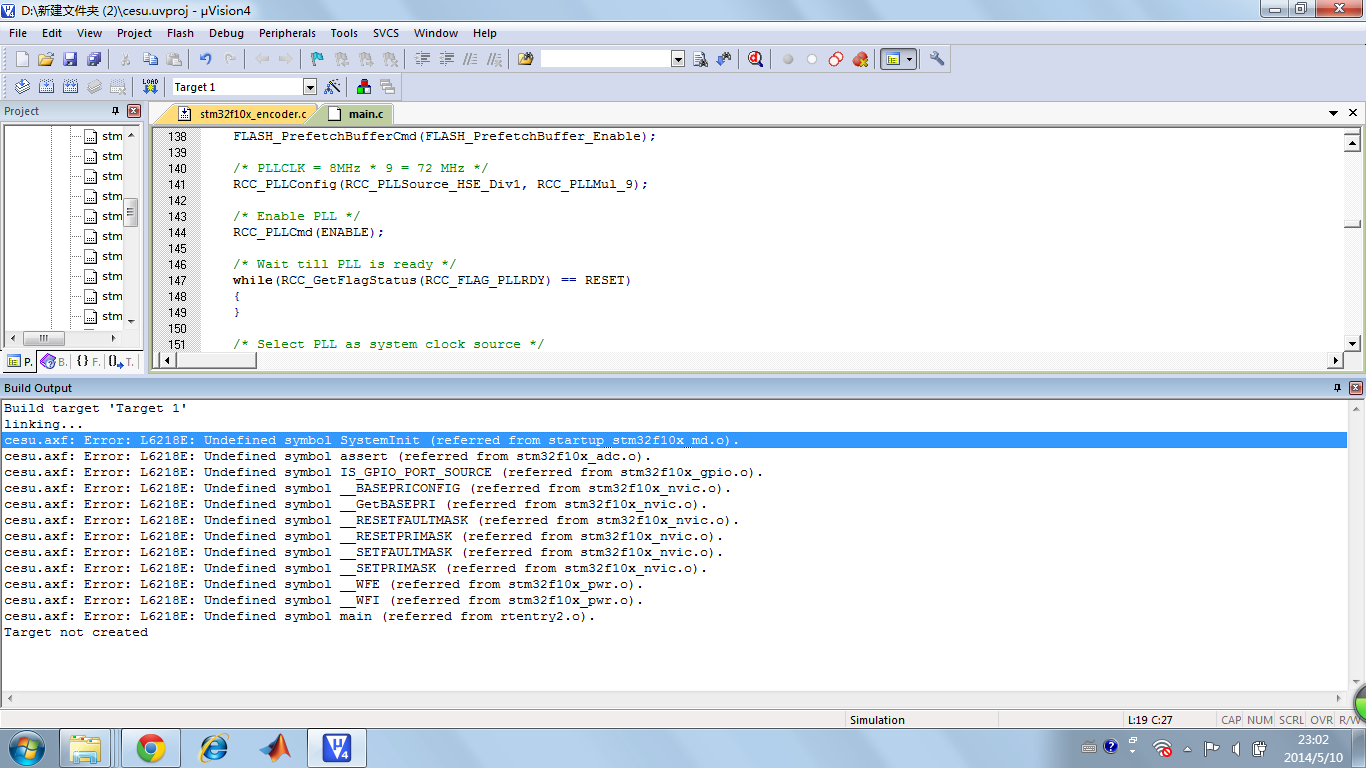Undo the last edit with the Undo arrow
The image size is (1366, 768).
(x=206, y=59)
